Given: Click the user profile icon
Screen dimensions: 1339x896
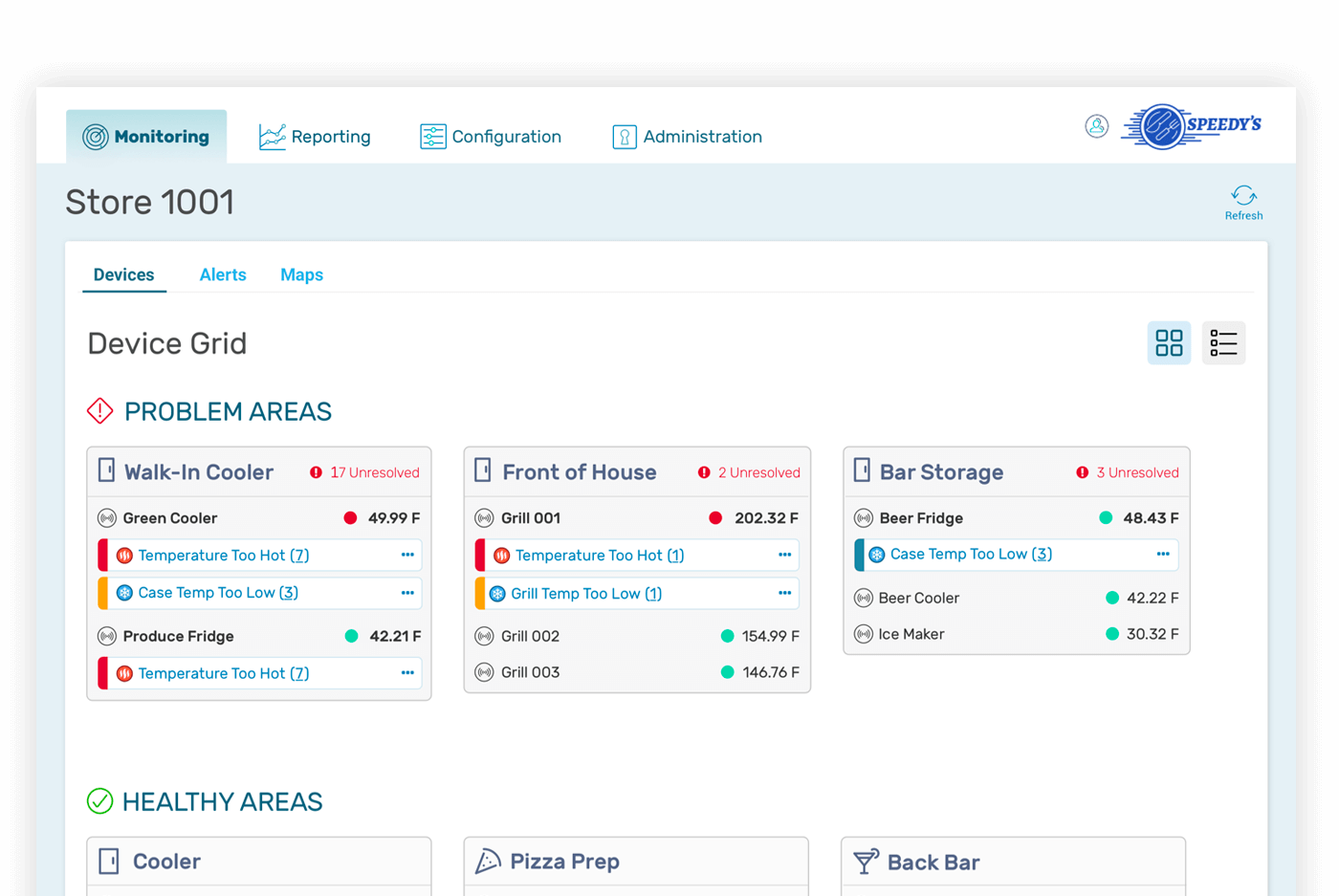Looking at the screenshot, I should 1097,126.
